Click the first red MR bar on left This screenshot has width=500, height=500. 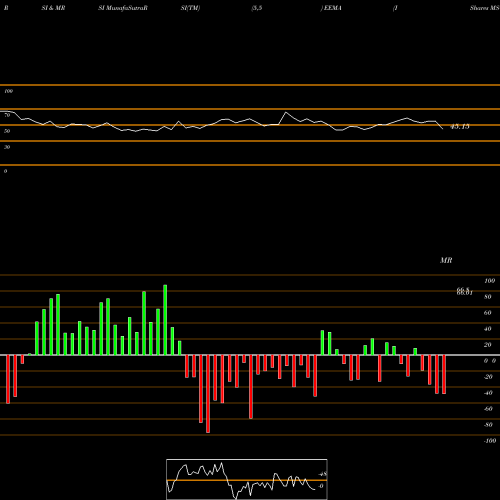click(x=8, y=379)
